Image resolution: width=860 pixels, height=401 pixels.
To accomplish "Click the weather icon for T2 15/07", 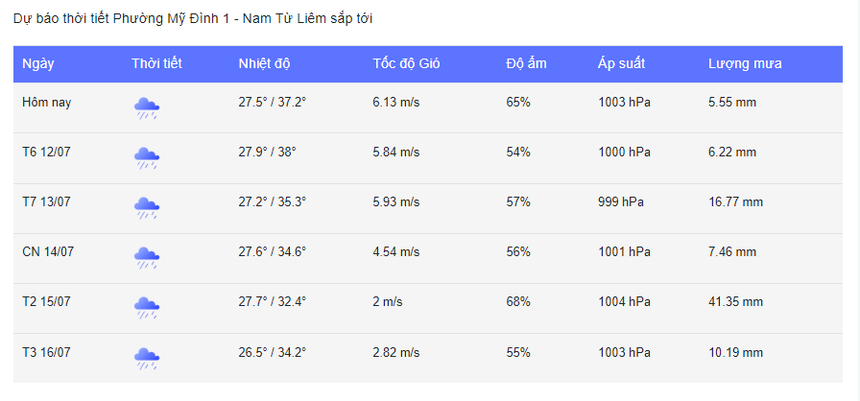I will [x=147, y=307].
